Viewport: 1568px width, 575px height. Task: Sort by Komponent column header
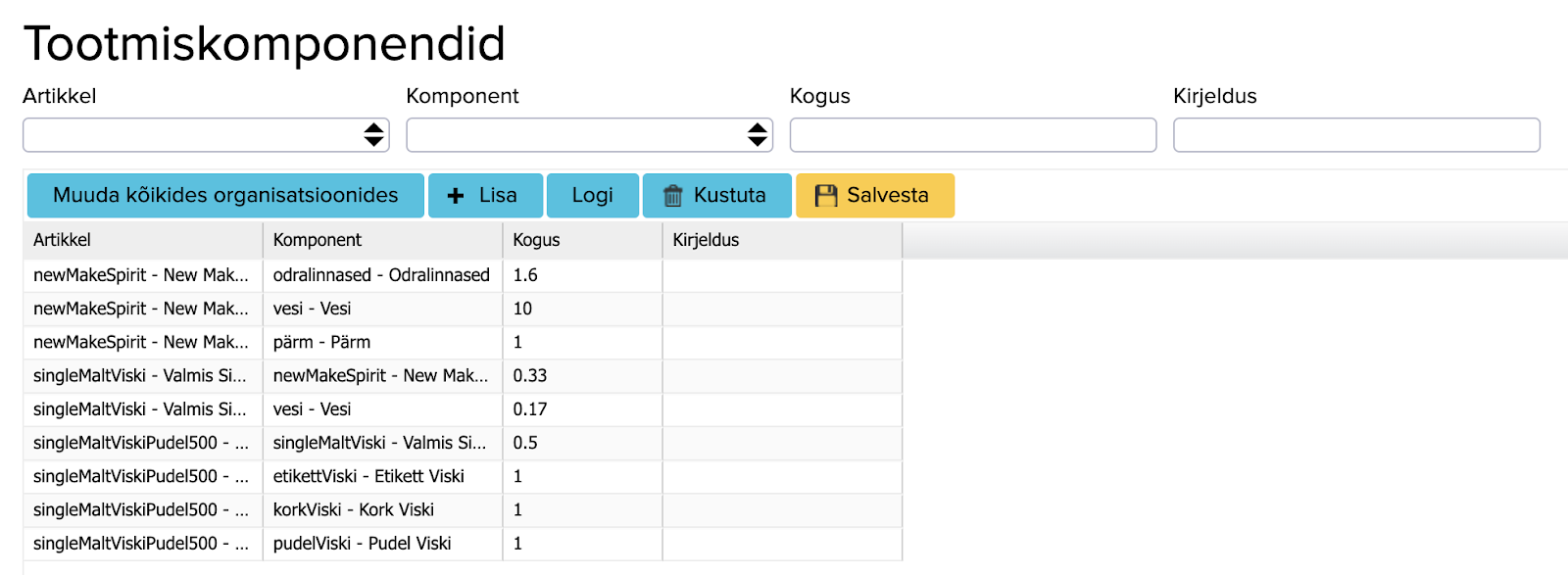click(382, 240)
